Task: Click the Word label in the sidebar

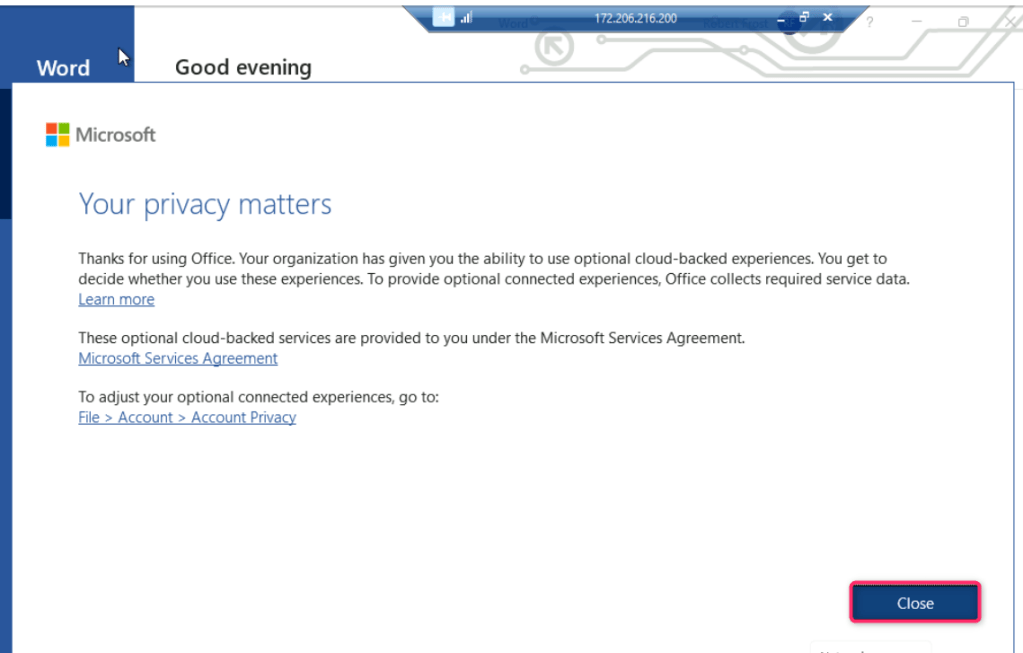Action: [x=63, y=68]
